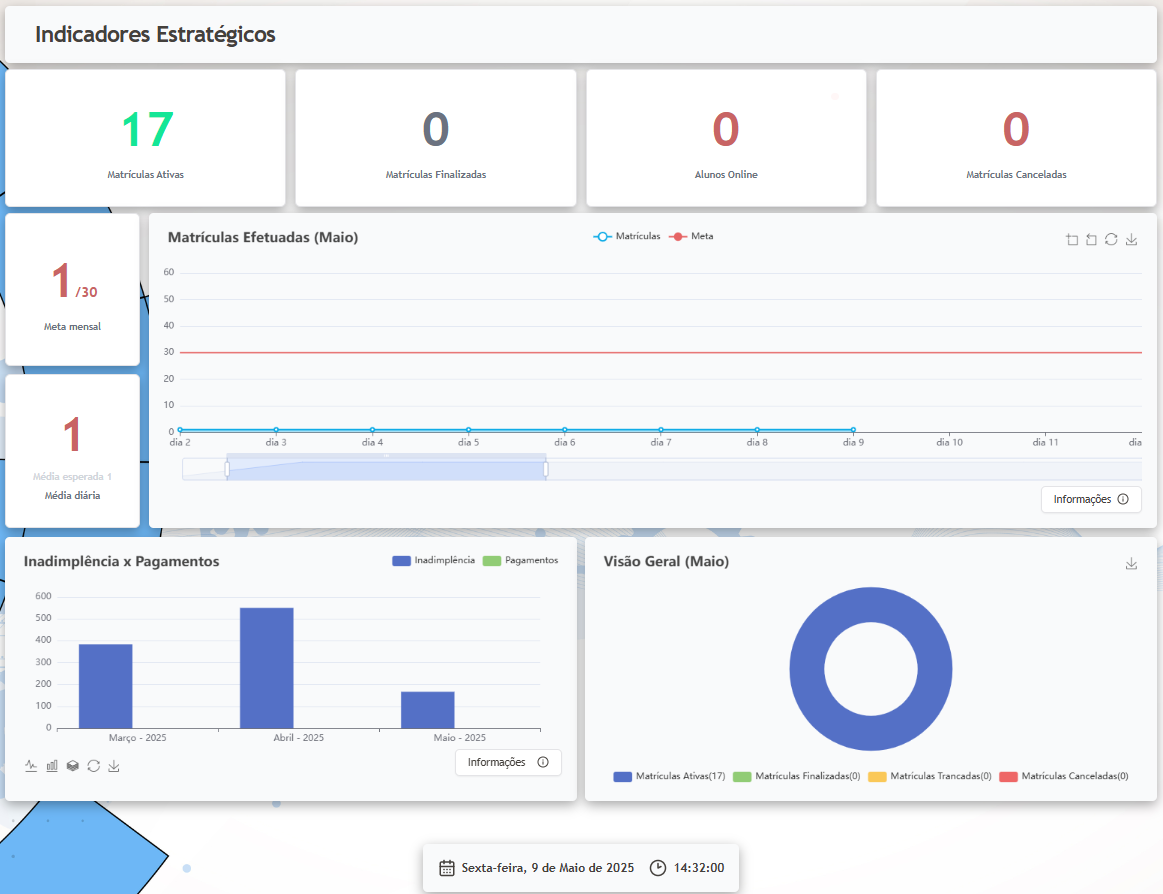
Task: Restore the Inadimplência x Pagamentos chart
Action: tap(93, 766)
